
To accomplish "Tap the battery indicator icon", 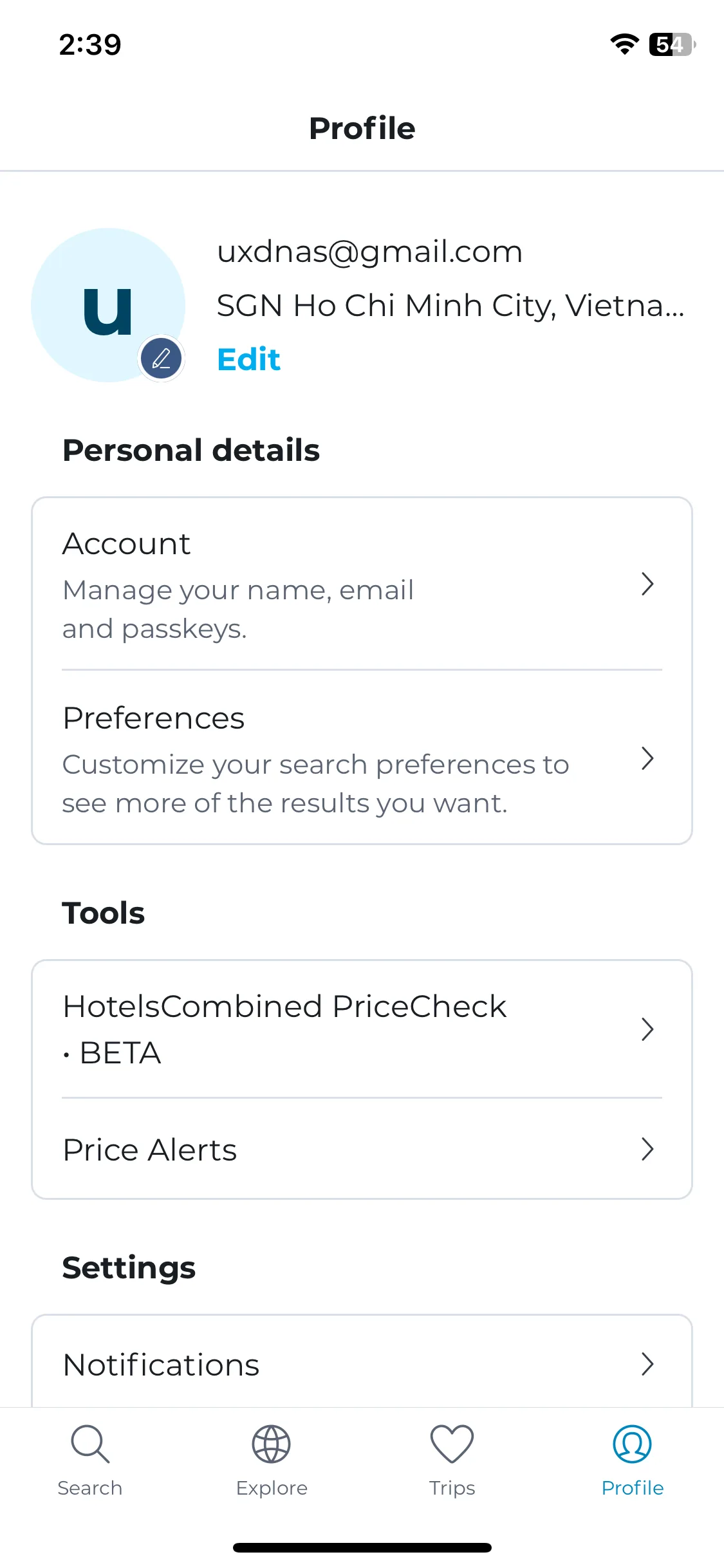I will 672,44.
